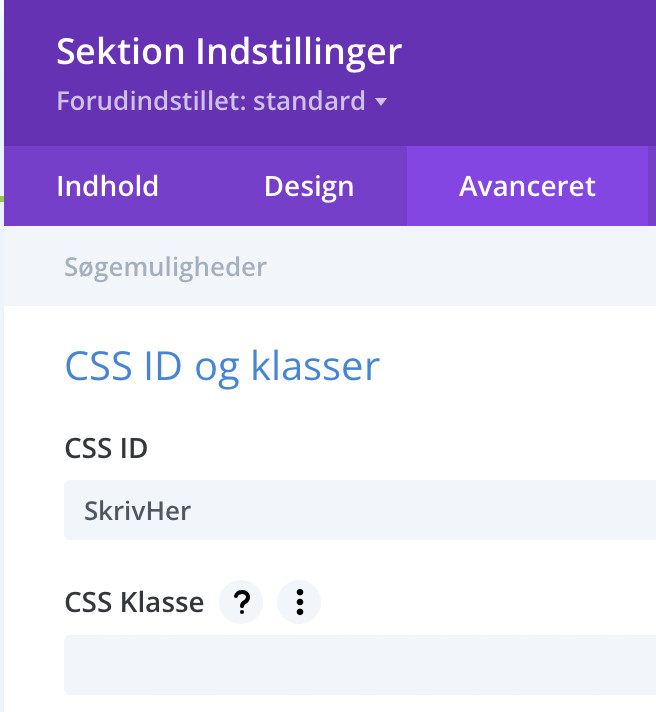
Task: Open the Design tab
Action: pos(308,186)
